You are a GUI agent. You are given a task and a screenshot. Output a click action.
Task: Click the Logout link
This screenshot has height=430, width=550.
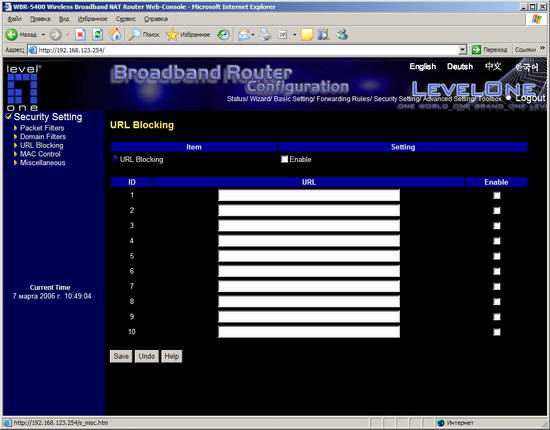(530, 98)
